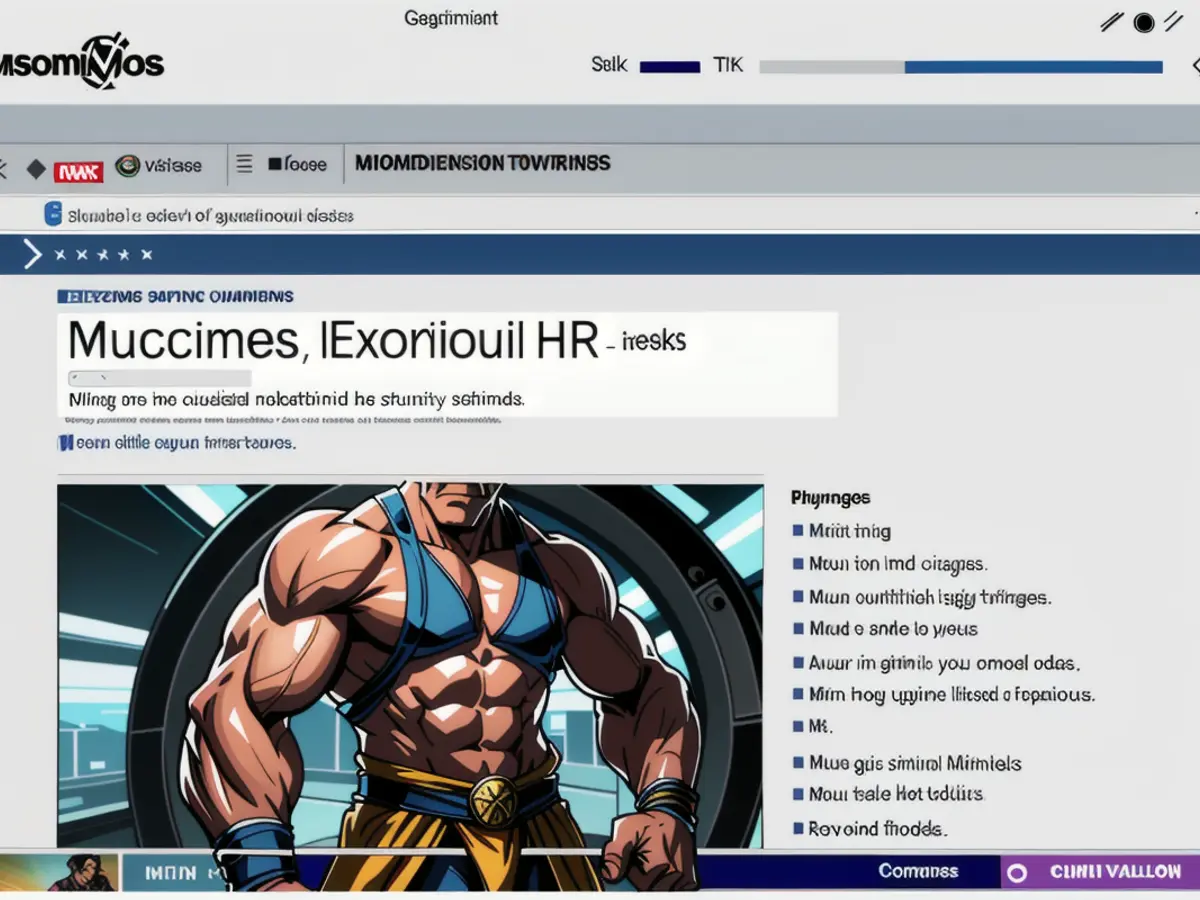Click the black square icon beside foose
Screen dimensions: 1200x900
(274, 163)
